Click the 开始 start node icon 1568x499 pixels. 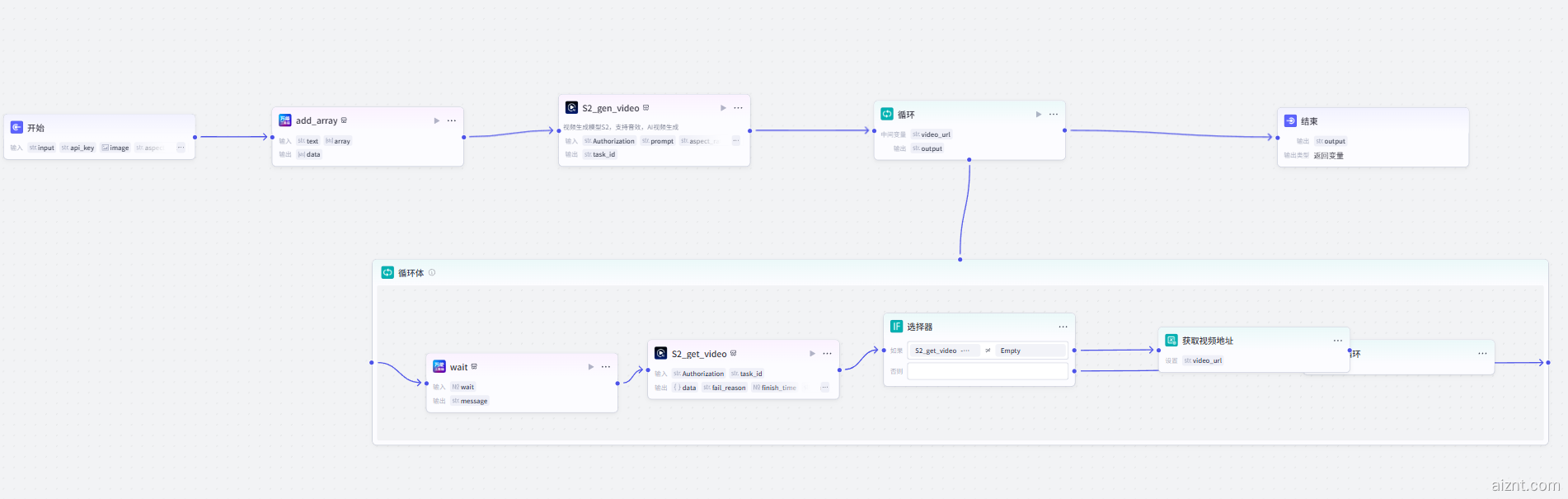coord(16,127)
